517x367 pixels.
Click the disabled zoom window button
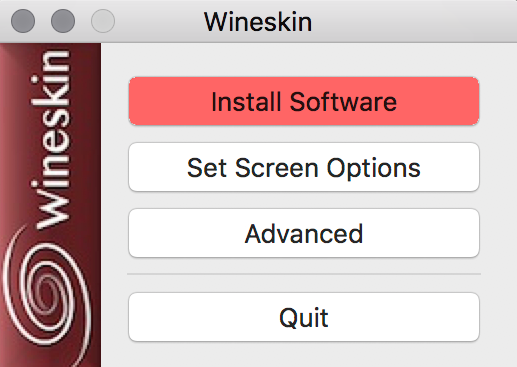(x=103, y=21)
